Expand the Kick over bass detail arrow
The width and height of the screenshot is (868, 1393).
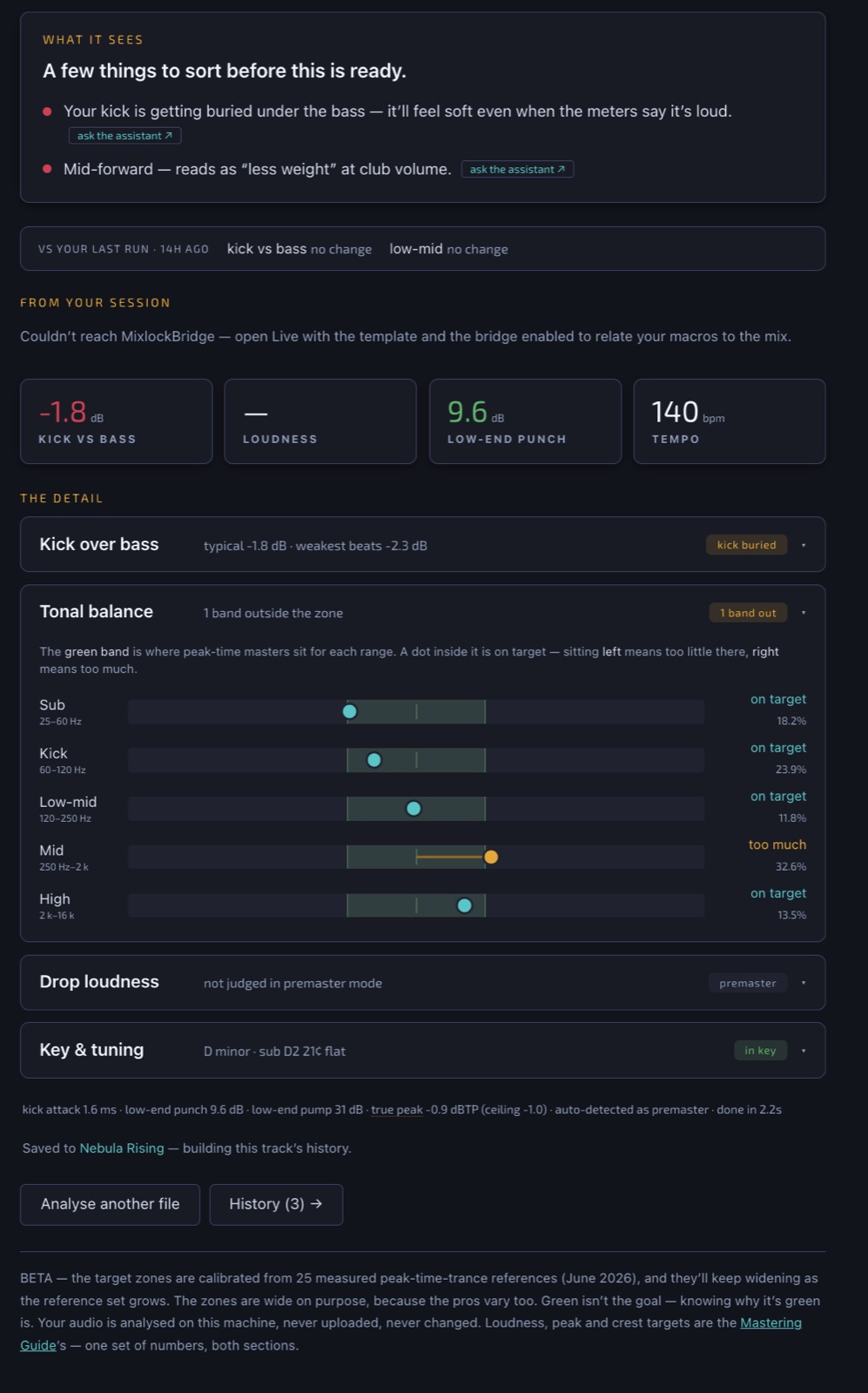(x=804, y=545)
